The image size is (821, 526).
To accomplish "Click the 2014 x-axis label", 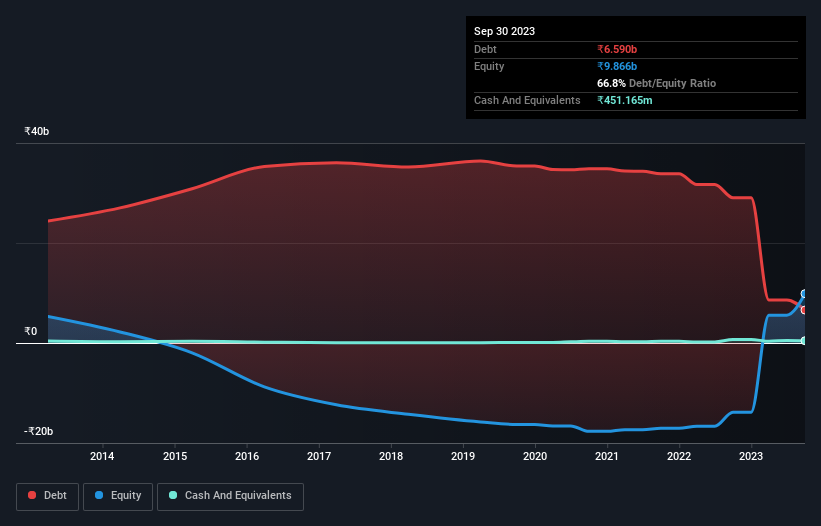I will [102, 456].
